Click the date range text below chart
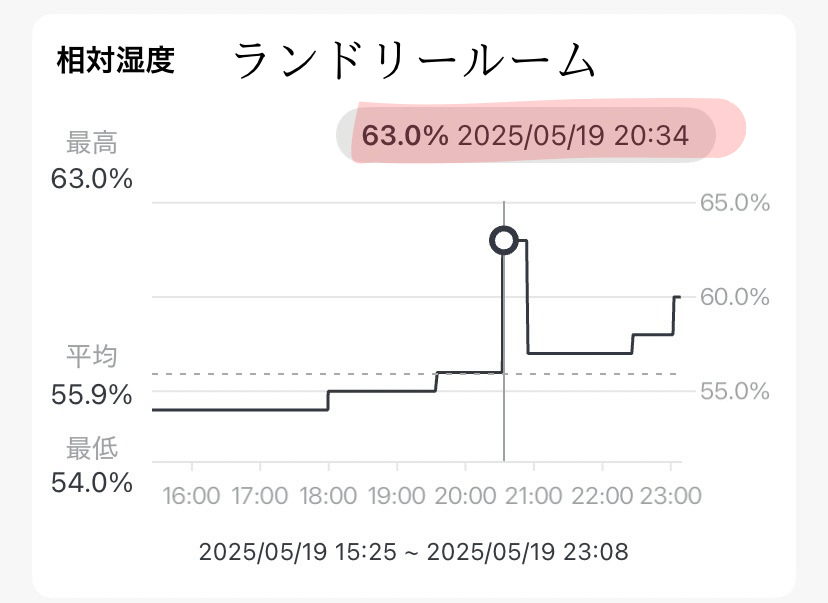Image resolution: width=828 pixels, height=603 pixels. point(414,551)
